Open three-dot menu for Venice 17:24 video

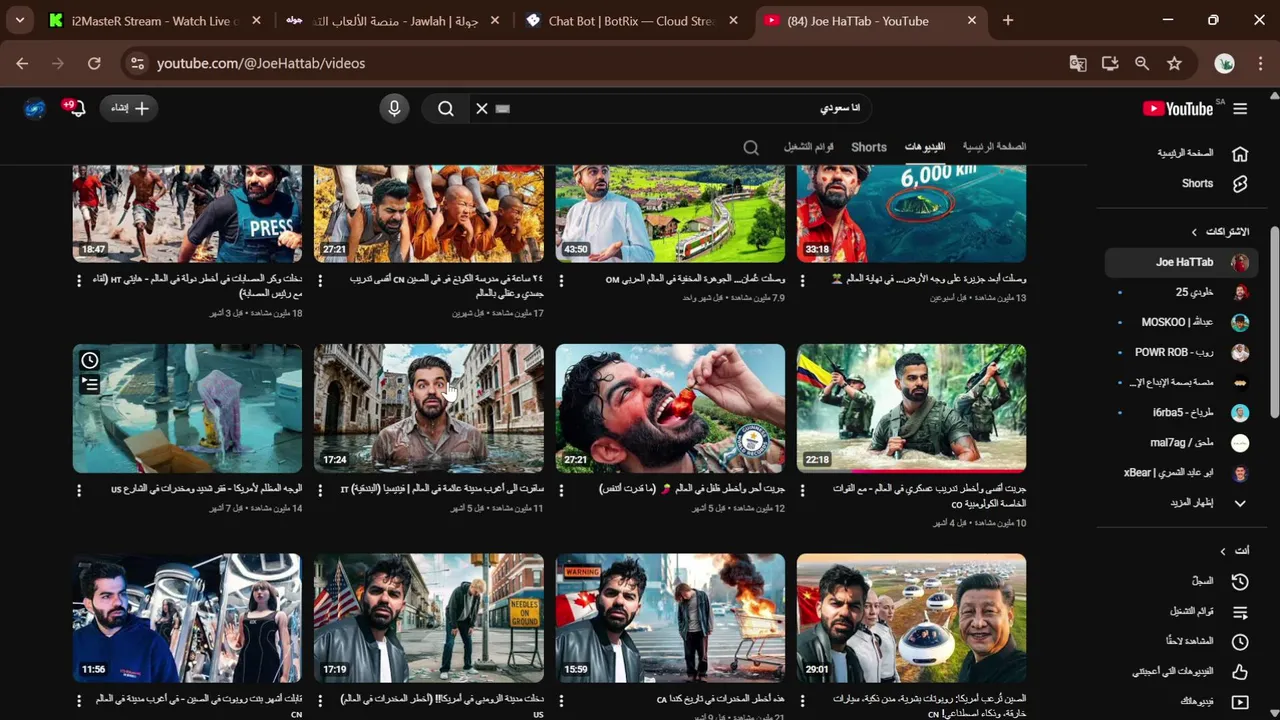coord(320,490)
